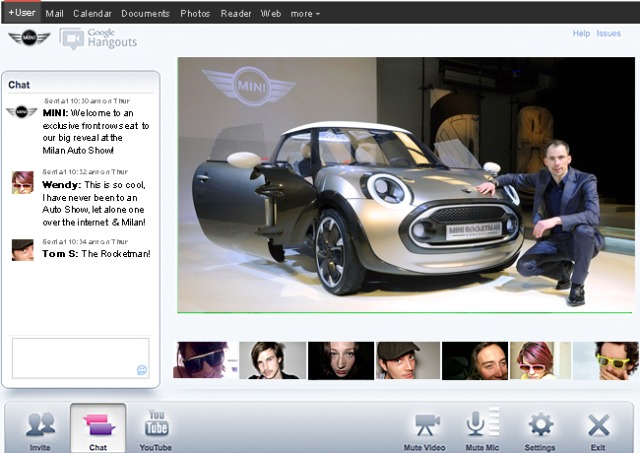Launch the YouTube icon in toolbar

[x=156, y=428]
